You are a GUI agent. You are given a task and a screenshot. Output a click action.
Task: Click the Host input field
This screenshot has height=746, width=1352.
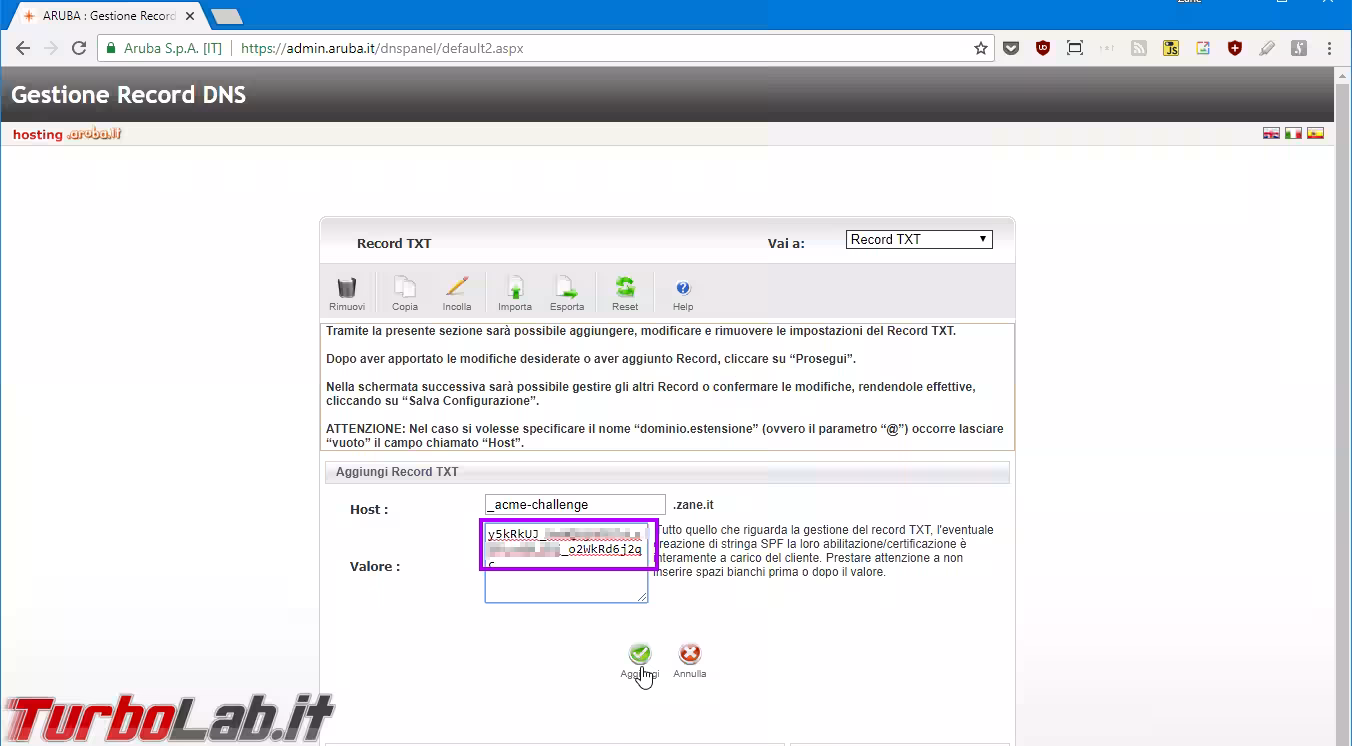(x=575, y=505)
